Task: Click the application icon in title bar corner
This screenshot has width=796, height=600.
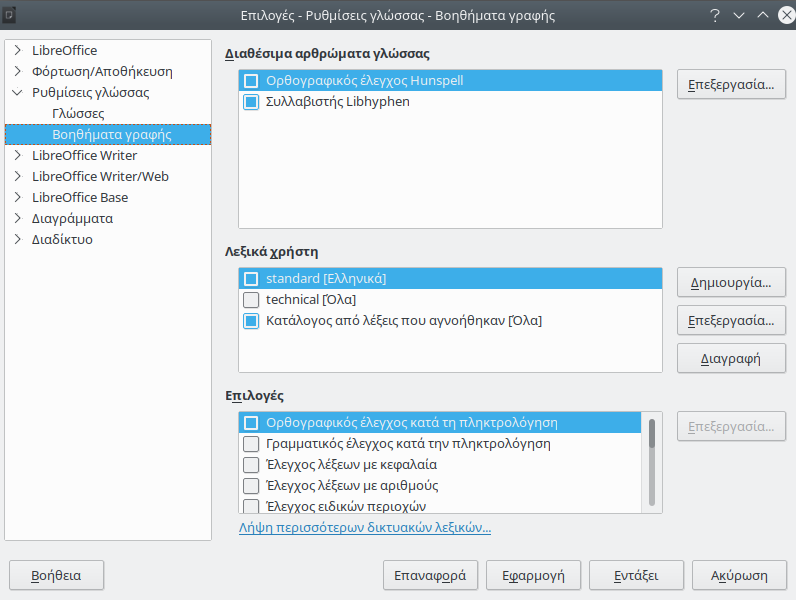Action: (x=9, y=15)
